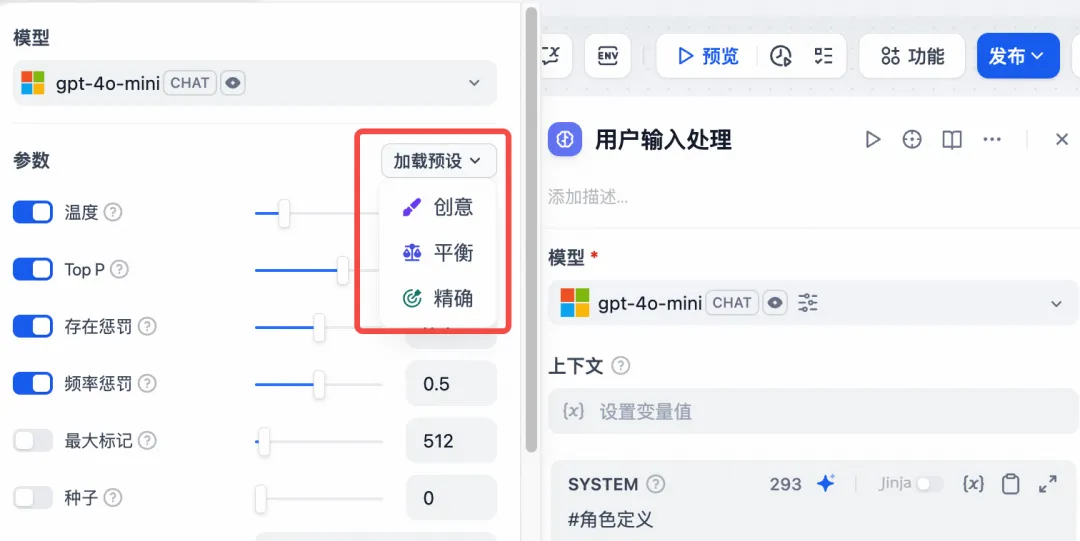Open the run history clock icon
Image resolution: width=1080 pixels, height=541 pixels.
pyautogui.click(x=780, y=56)
